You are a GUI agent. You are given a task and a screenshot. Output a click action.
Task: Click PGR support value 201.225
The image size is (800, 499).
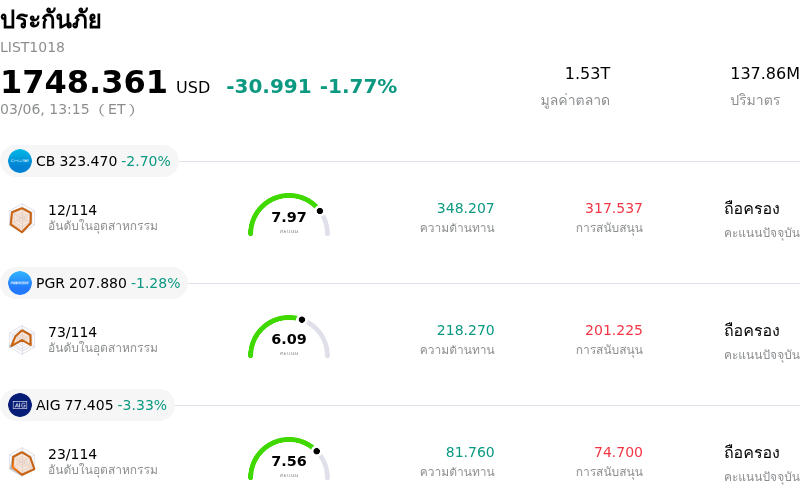pyautogui.click(x=613, y=330)
